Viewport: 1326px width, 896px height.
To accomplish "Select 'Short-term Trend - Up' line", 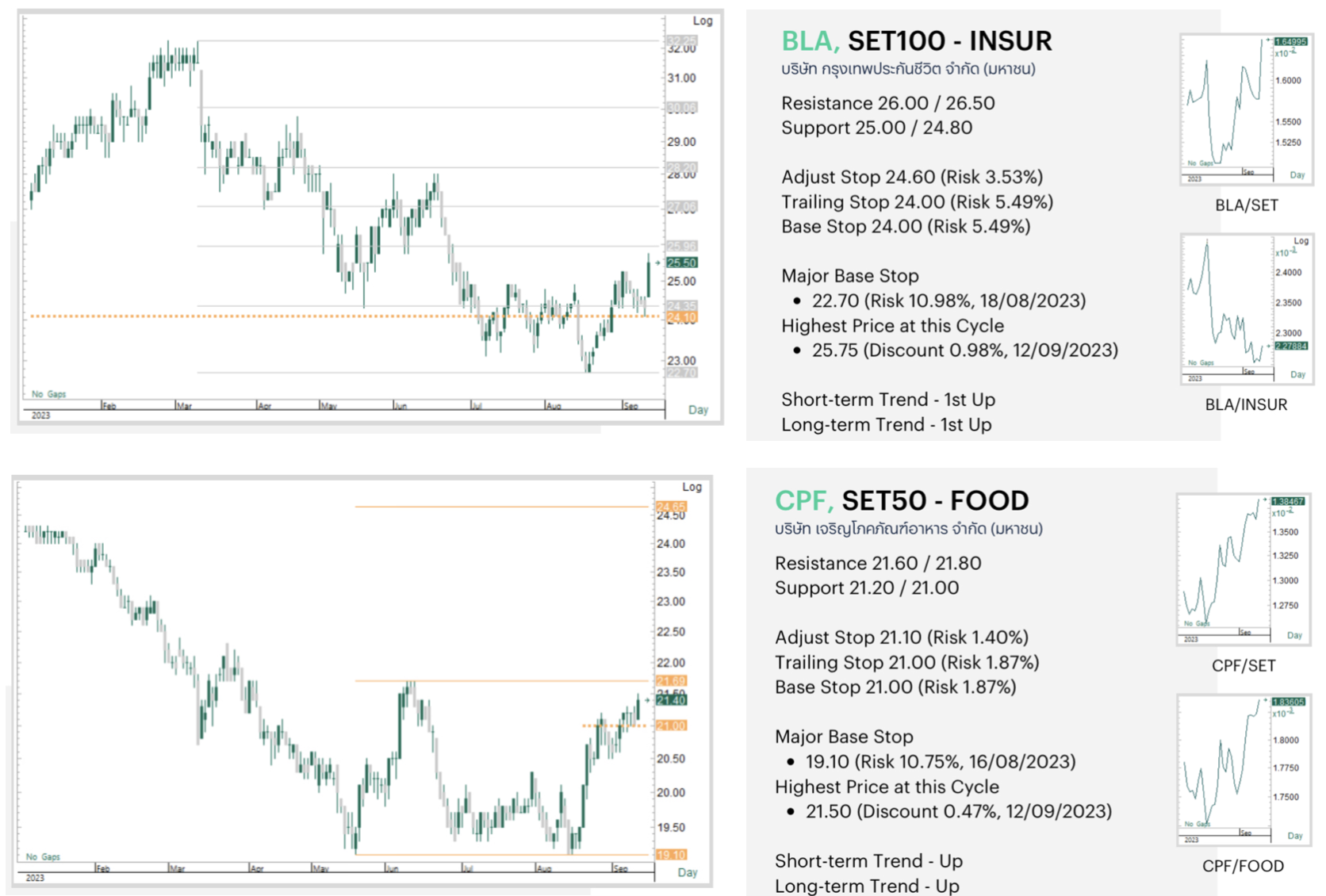I will [x=868, y=861].
